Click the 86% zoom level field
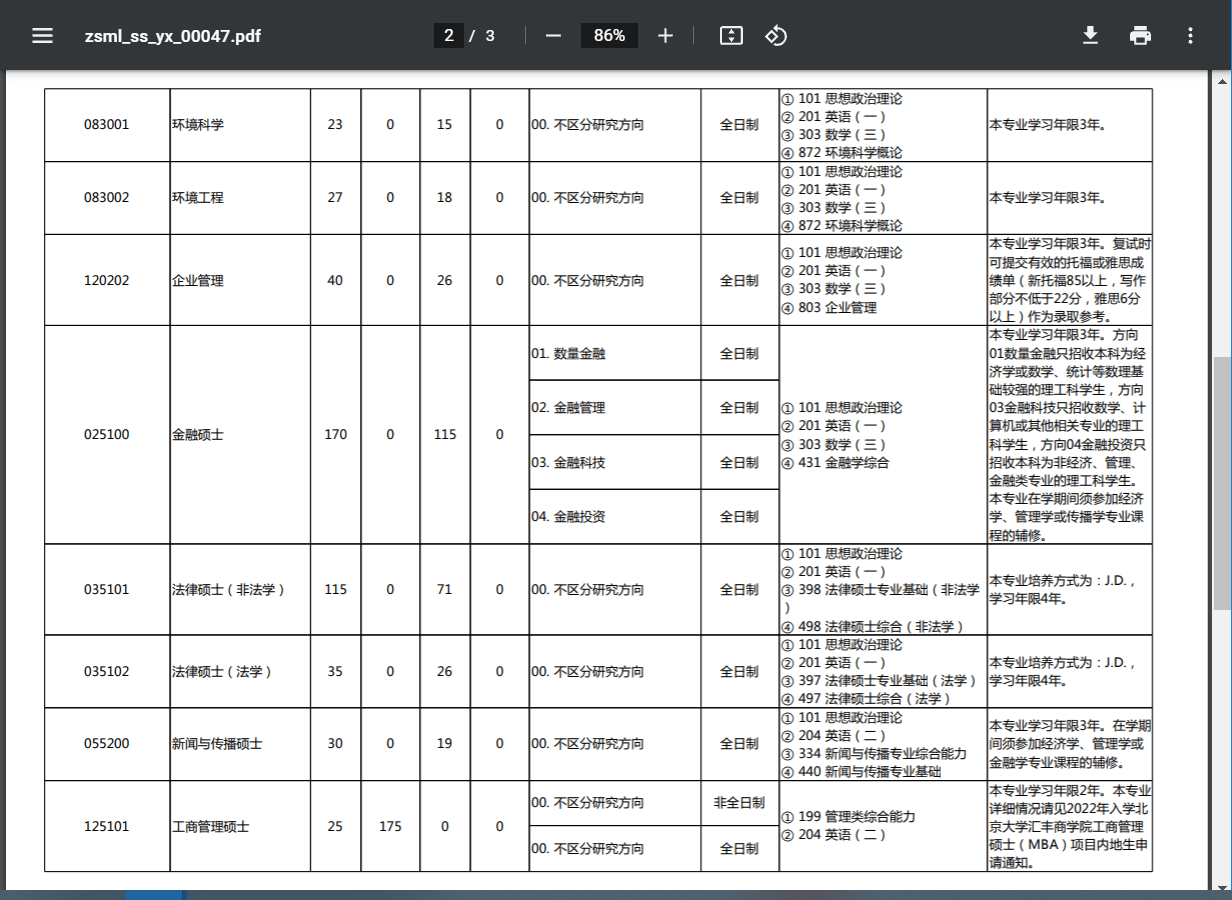The height and width of the screenshot is (900, 1232). click(609, 36)
